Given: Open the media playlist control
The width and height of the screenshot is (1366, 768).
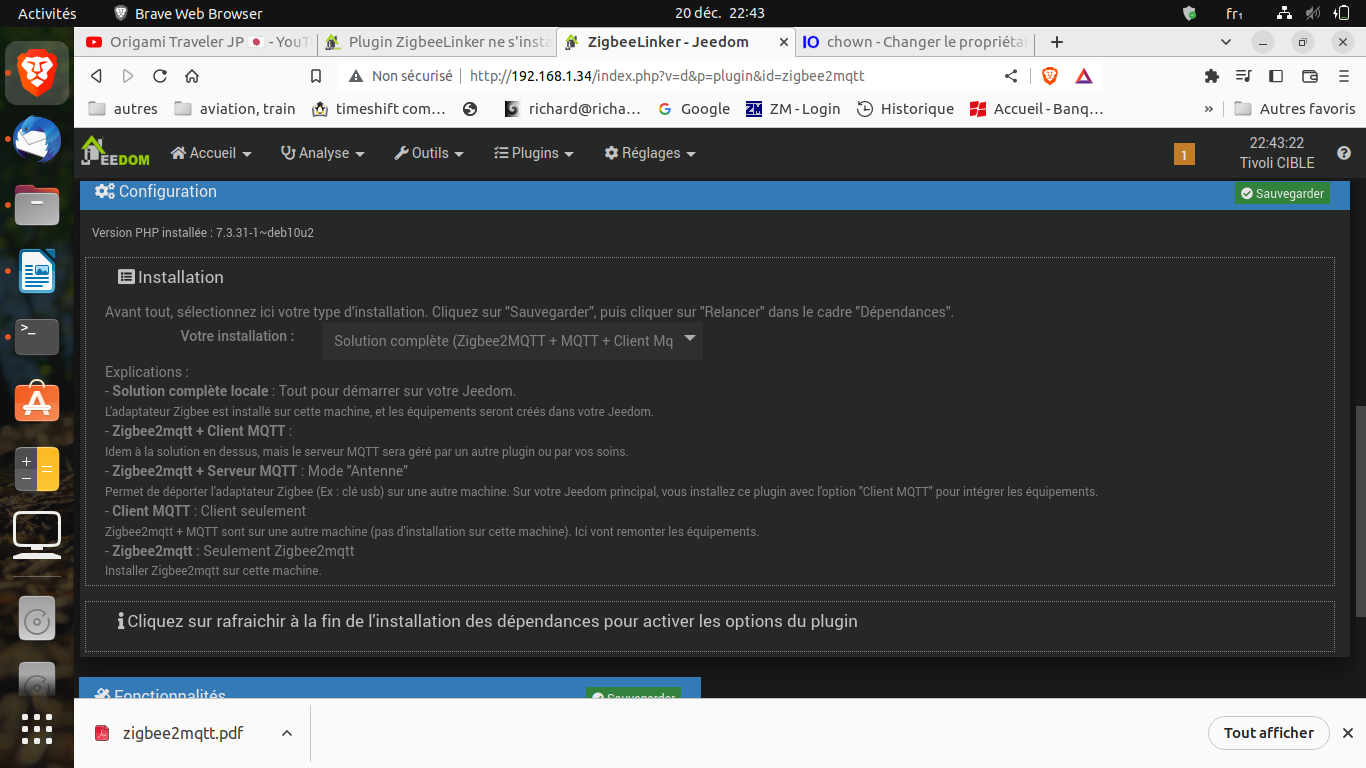Looking at the screenshot, I should click(x=1244, y=76).
